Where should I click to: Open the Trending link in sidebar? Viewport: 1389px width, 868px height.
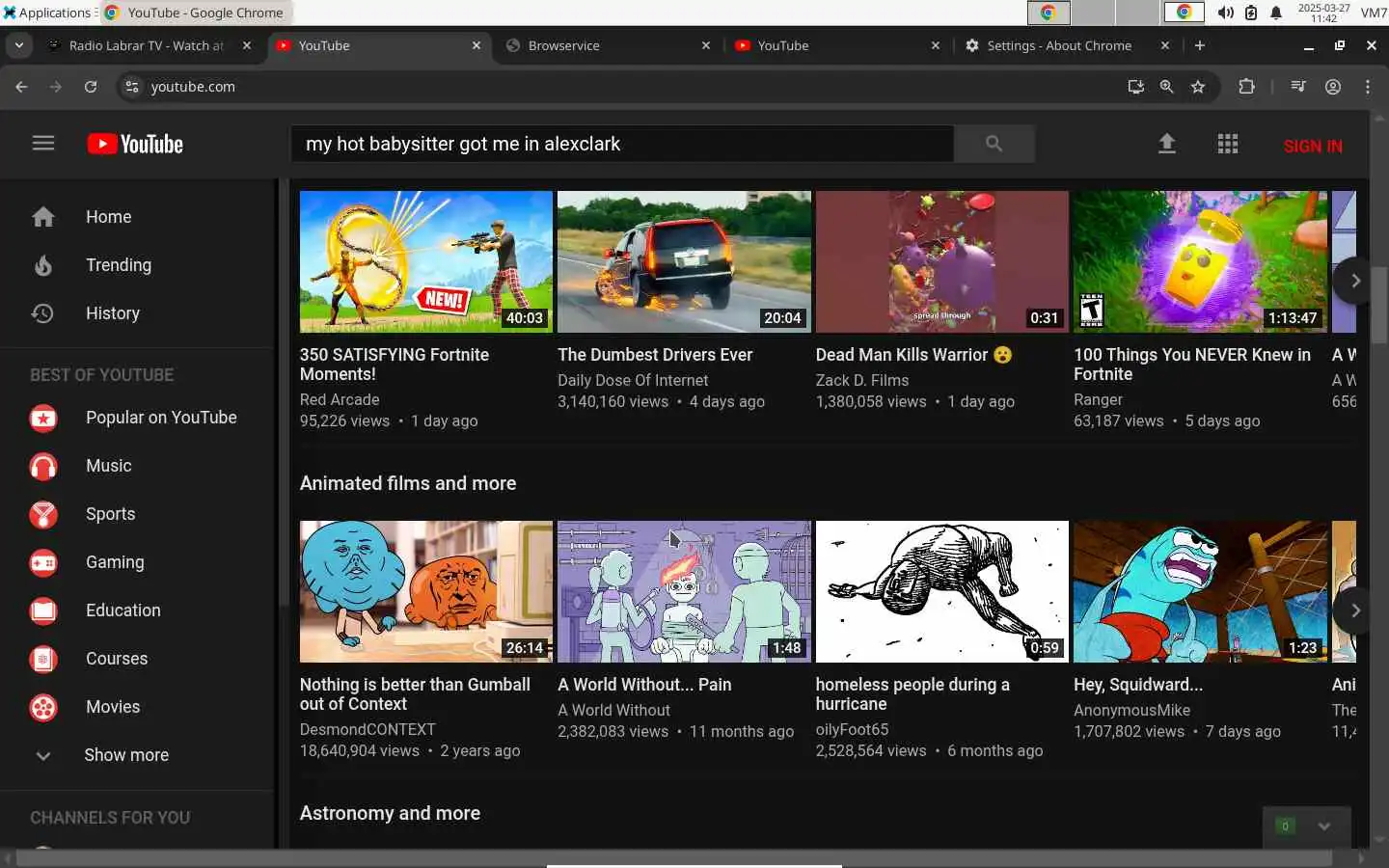click(x=119, y=265)
